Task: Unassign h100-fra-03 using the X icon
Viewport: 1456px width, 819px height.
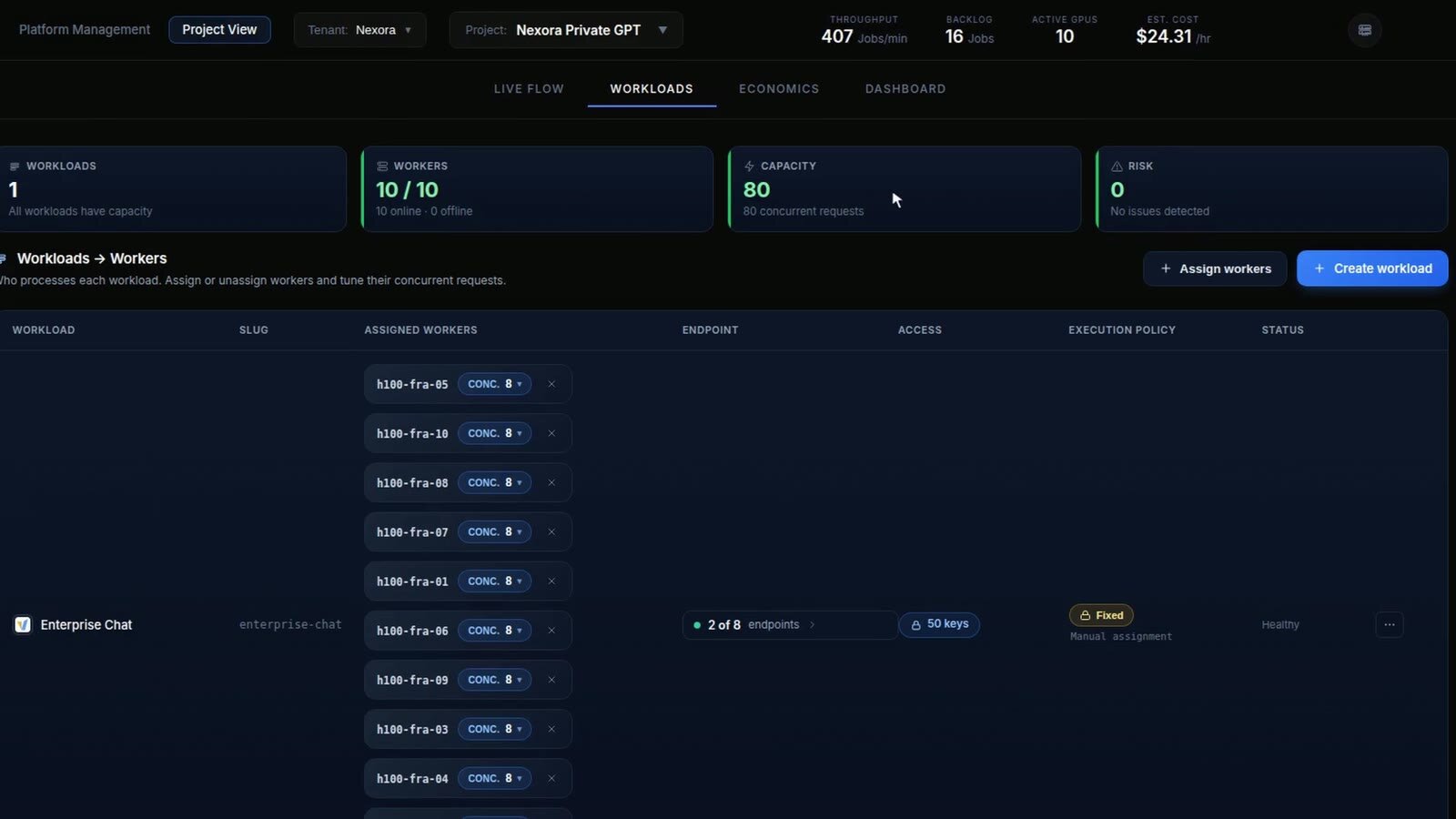Action: click(x=551, y=729)
